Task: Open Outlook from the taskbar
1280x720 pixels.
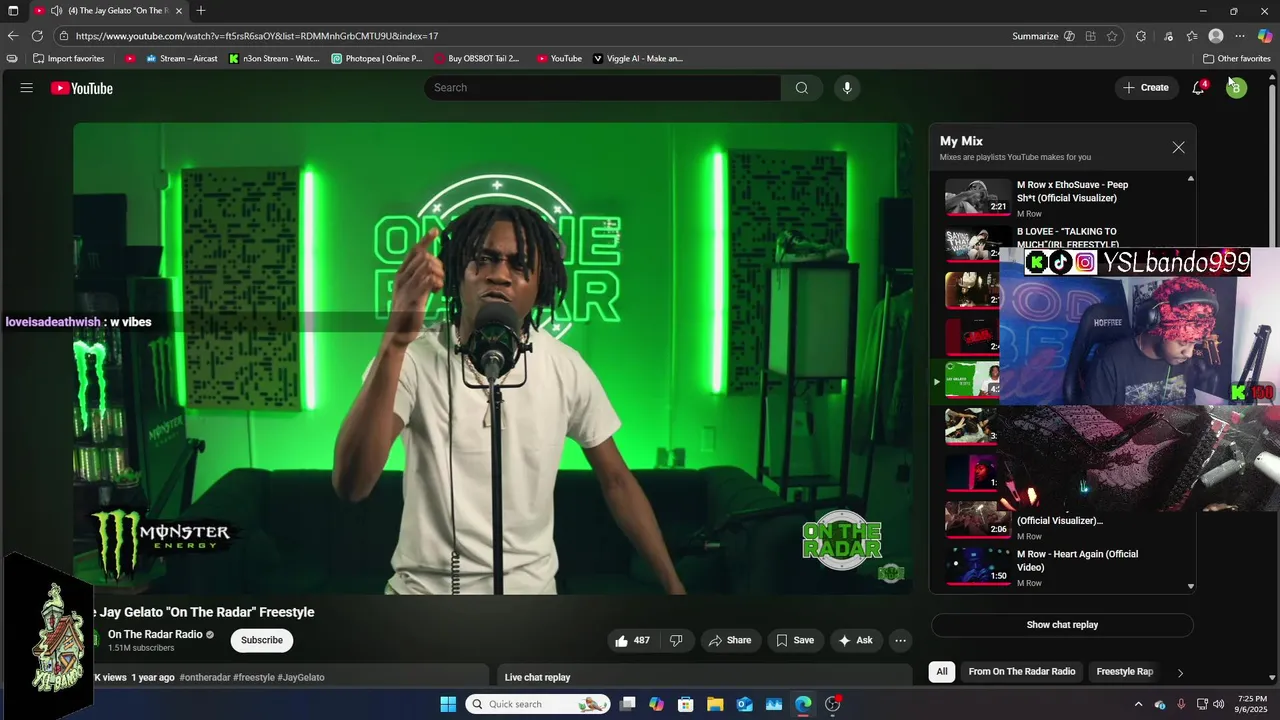Action: (x=744, y=704)
